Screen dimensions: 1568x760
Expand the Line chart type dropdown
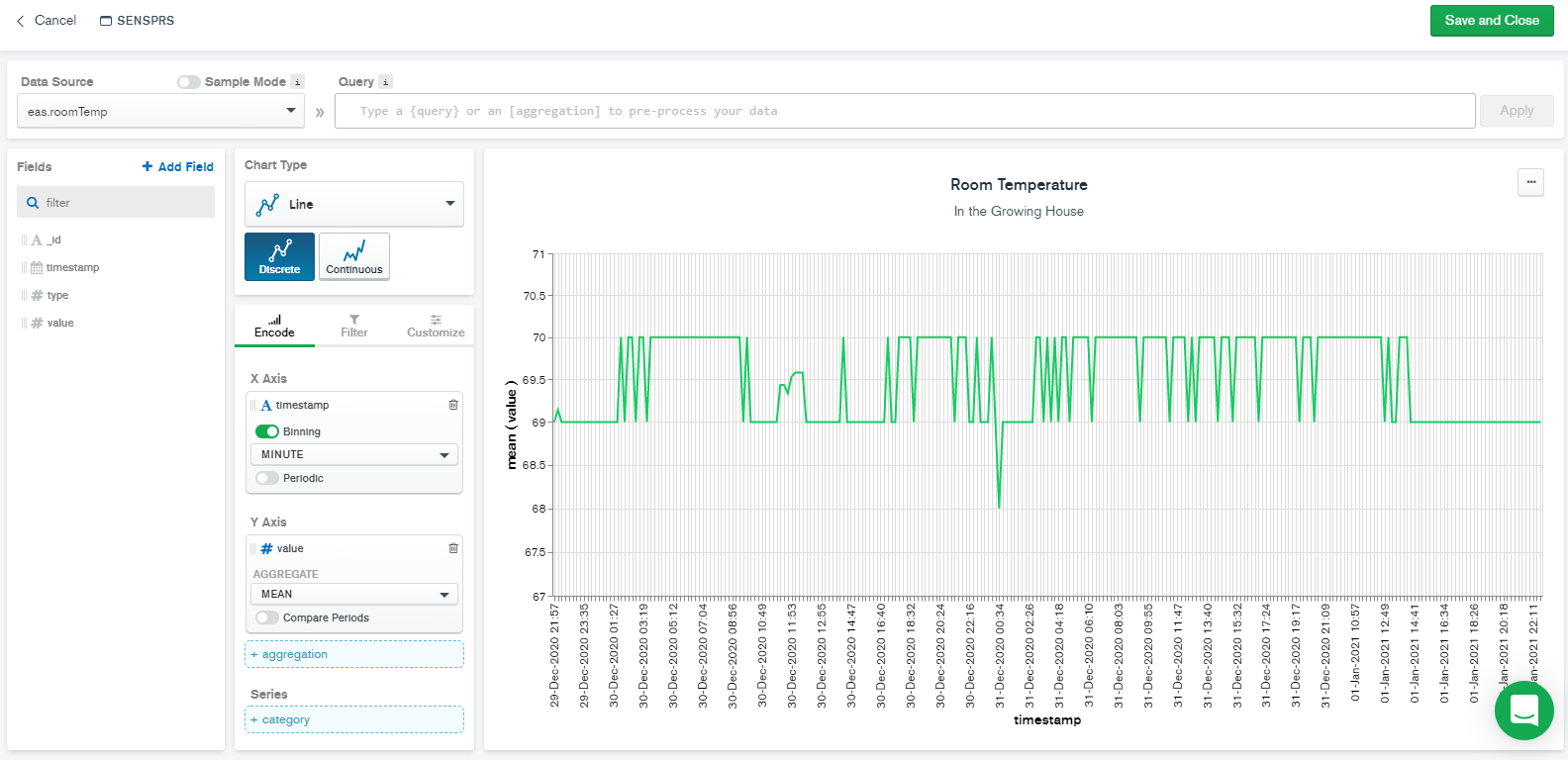coord(353,204)
